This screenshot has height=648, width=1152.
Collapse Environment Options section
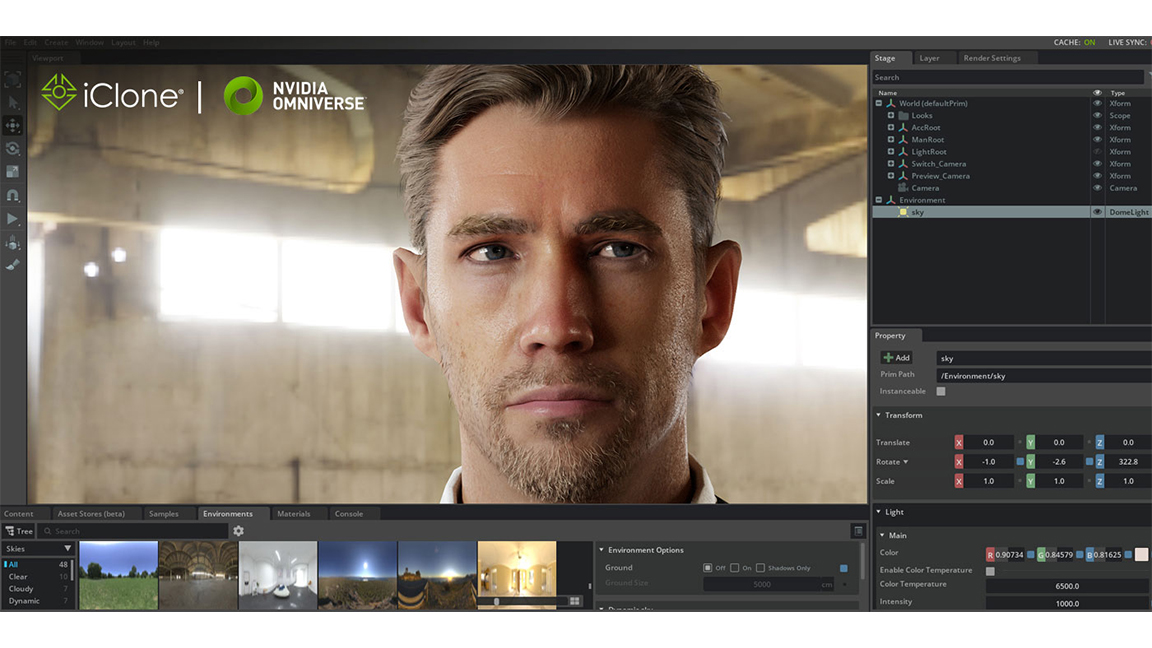[601, 550]
